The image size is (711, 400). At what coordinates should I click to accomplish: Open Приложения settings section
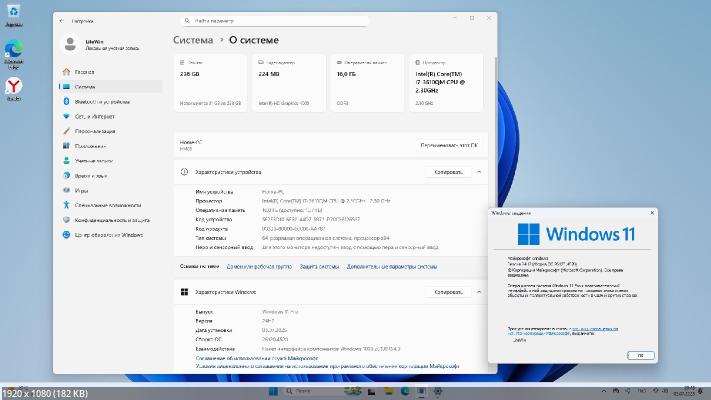(x=111, y=146)
